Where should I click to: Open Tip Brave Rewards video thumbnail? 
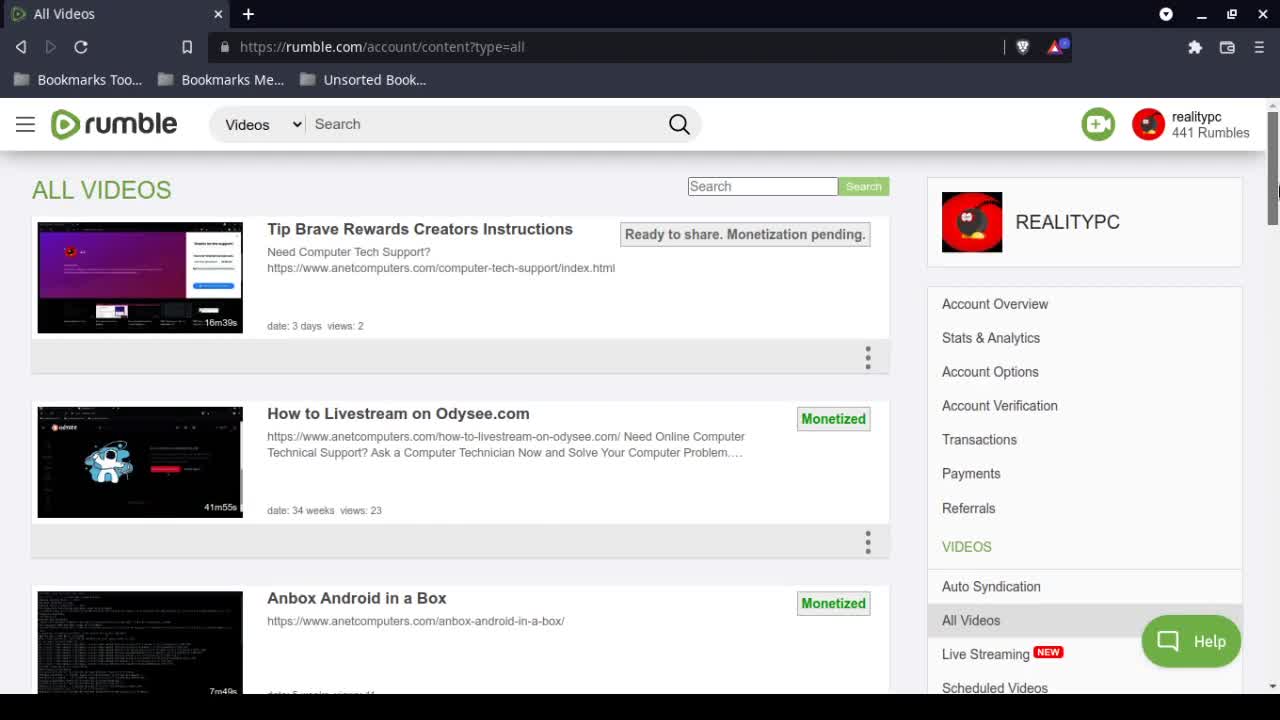click(140, 278)
